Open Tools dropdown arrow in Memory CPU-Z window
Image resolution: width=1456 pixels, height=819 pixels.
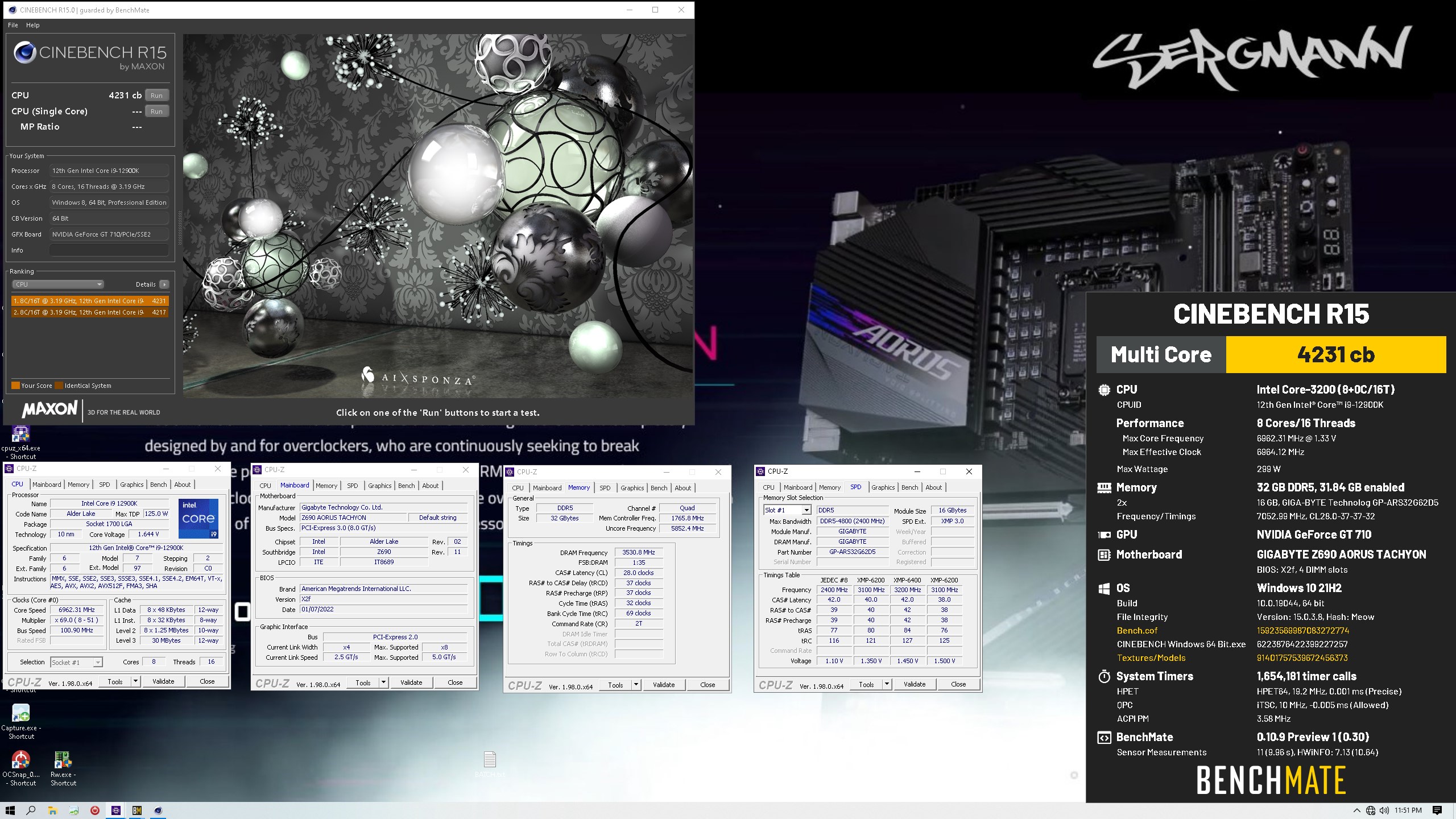coord(636,685)
